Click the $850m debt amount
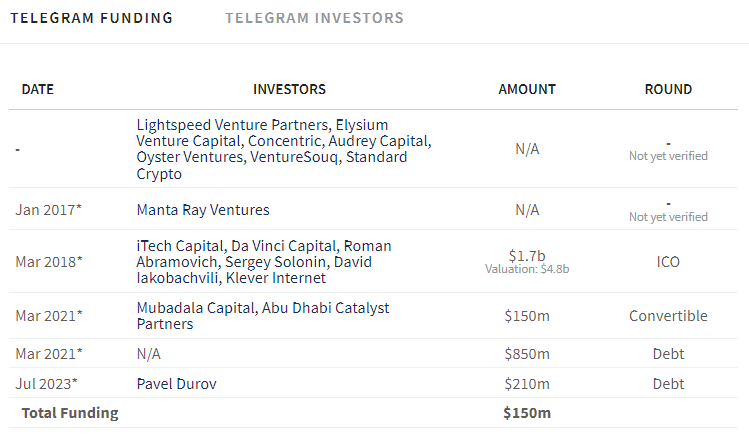 (527, 354)
